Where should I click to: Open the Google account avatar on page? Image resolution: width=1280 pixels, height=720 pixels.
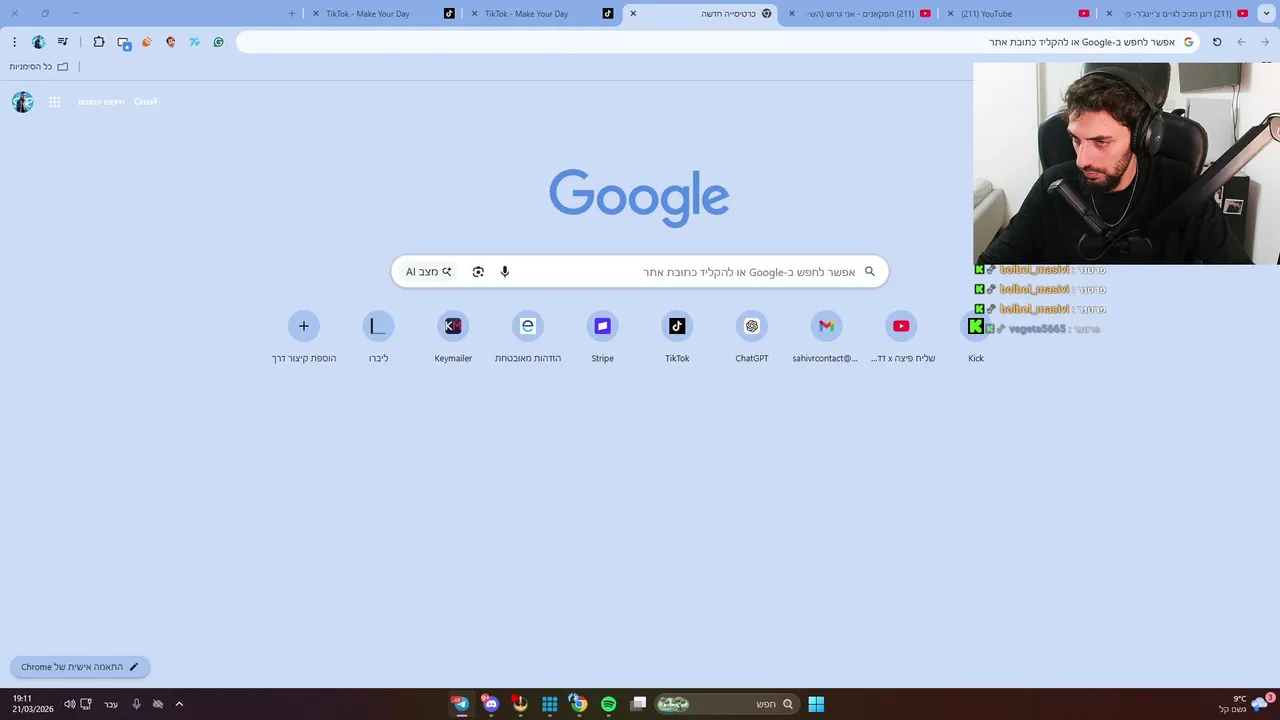click(23, 102)
